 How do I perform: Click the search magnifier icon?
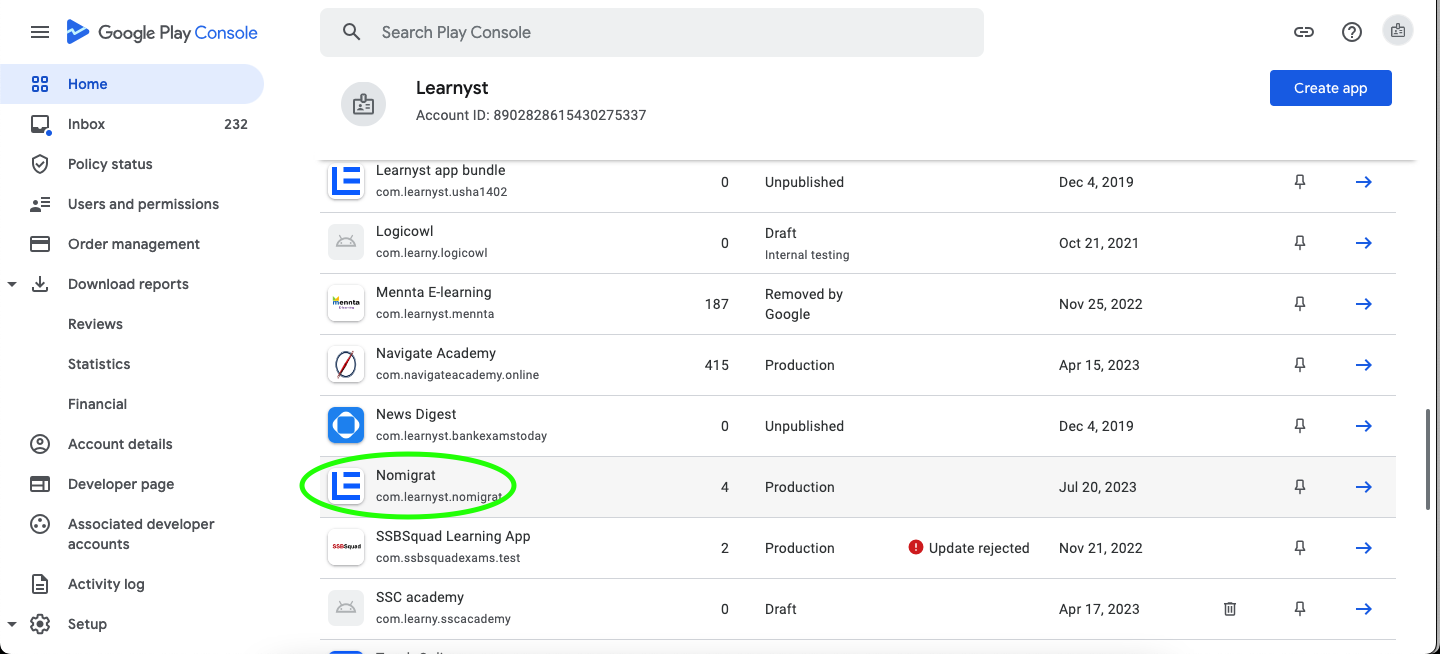coord(351,32)
